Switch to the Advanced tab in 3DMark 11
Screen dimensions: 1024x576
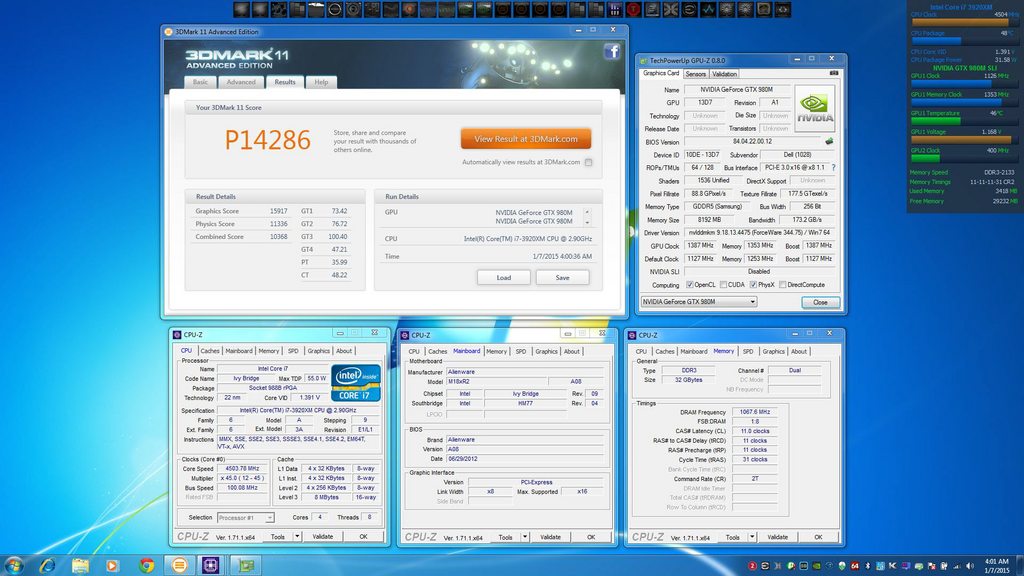coord(241,82)
